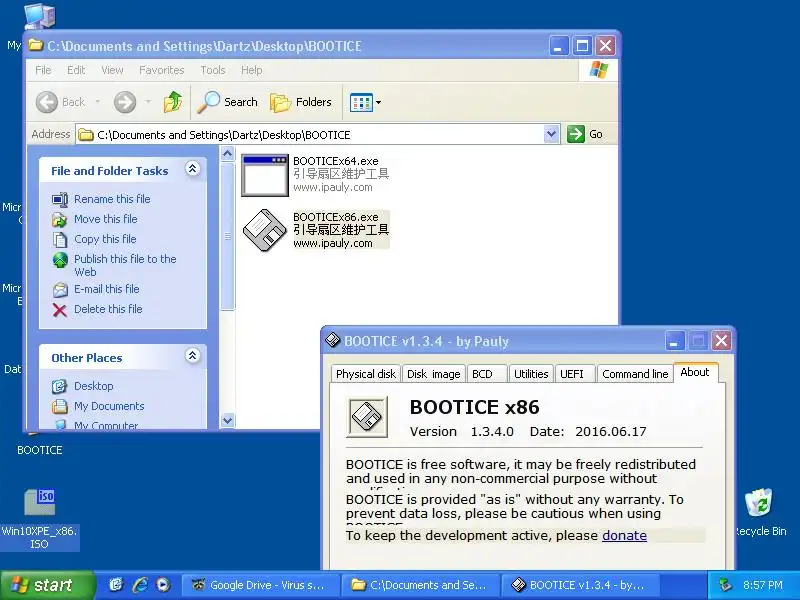The height and width of the screenshot is (600, 800).
Task: Minimize the BOOTICE window
Action: coord(674,341)
